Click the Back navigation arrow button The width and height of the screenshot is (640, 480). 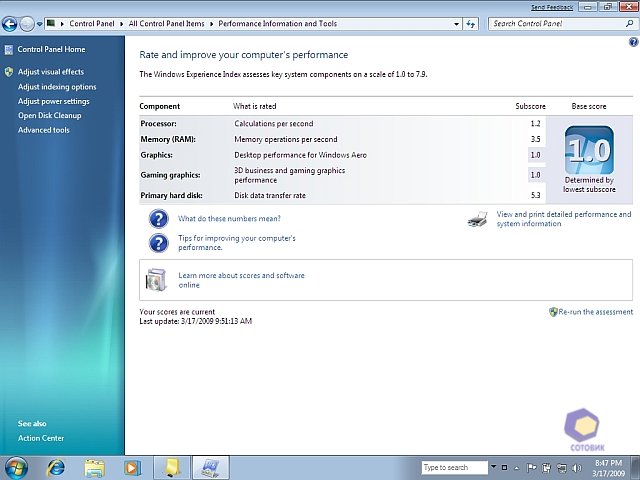coord(11,23)
